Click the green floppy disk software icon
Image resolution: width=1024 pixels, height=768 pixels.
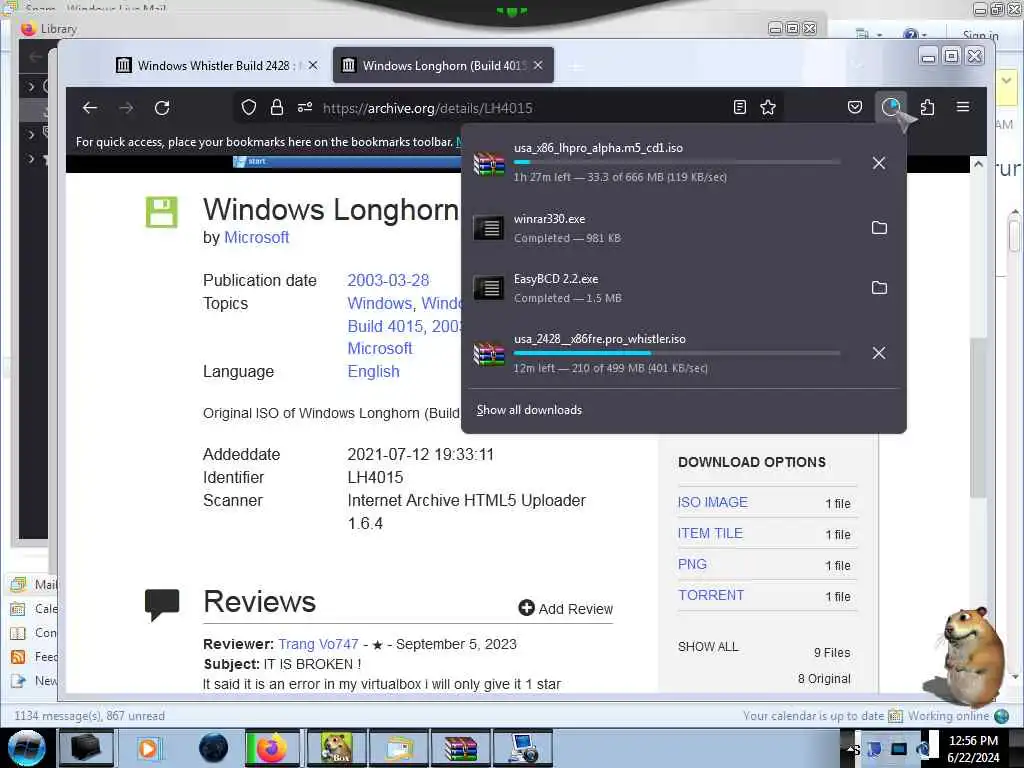pyautogui.click(x=161, y=212)
